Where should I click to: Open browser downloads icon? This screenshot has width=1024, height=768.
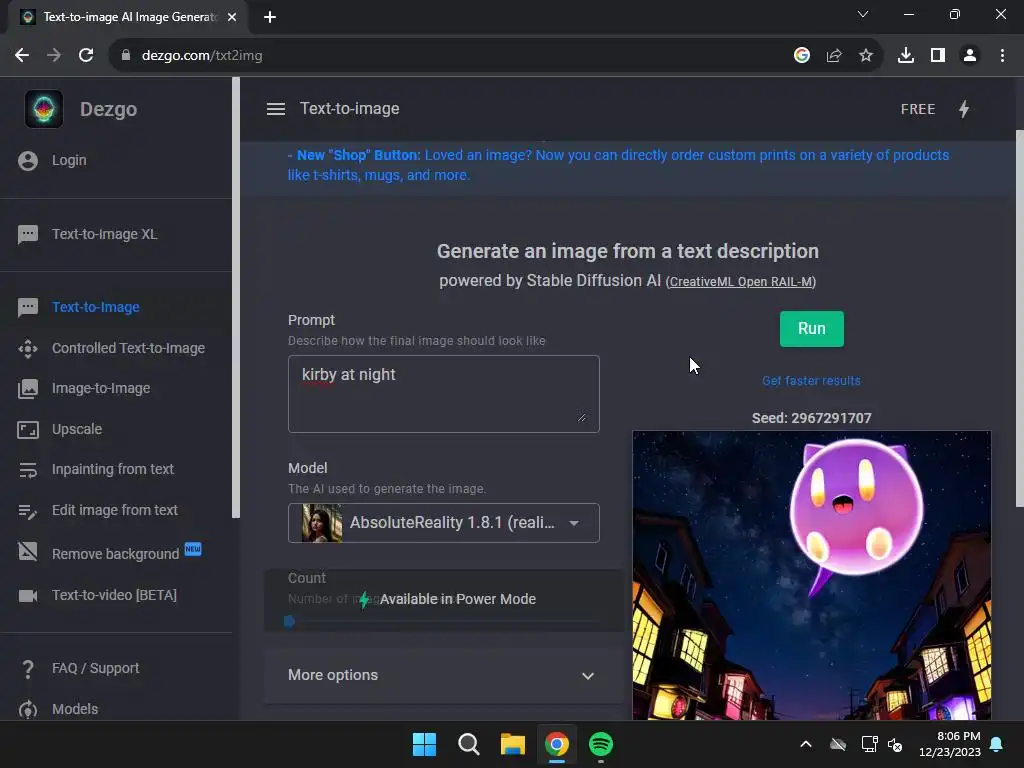coord(906,56)
